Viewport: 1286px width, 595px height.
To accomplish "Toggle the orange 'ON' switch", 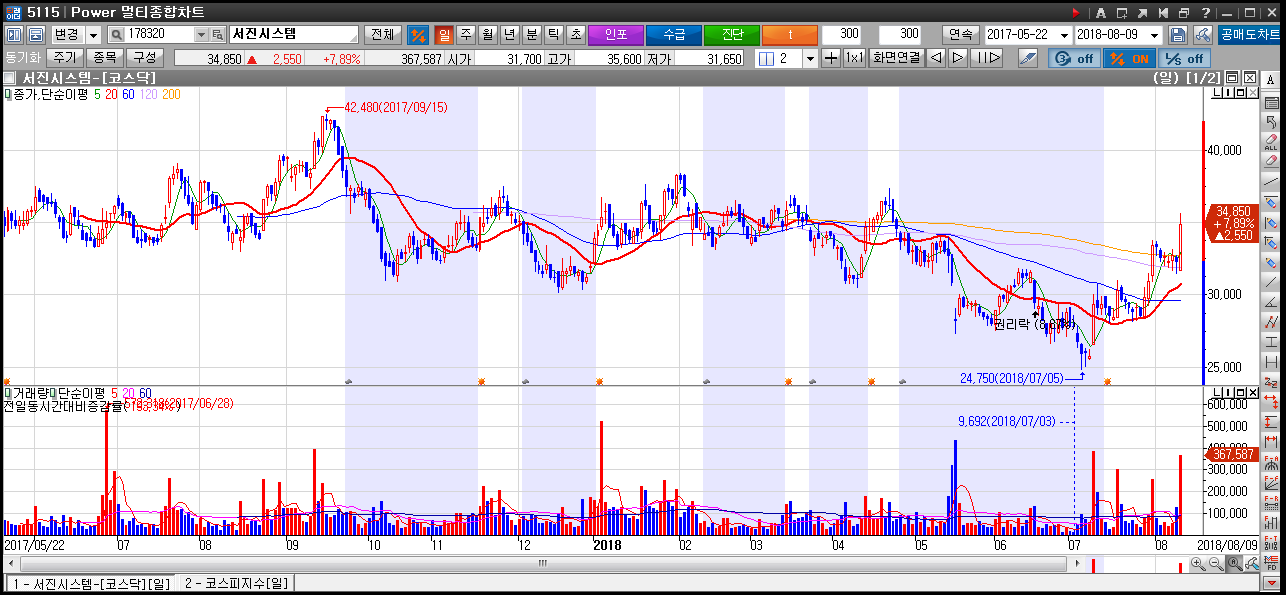I will click(1128, 58).
